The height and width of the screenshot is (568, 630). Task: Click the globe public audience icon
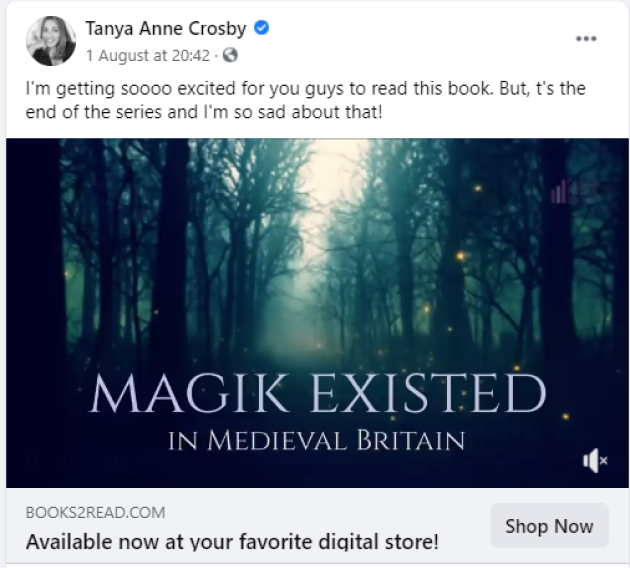(230, 55)
